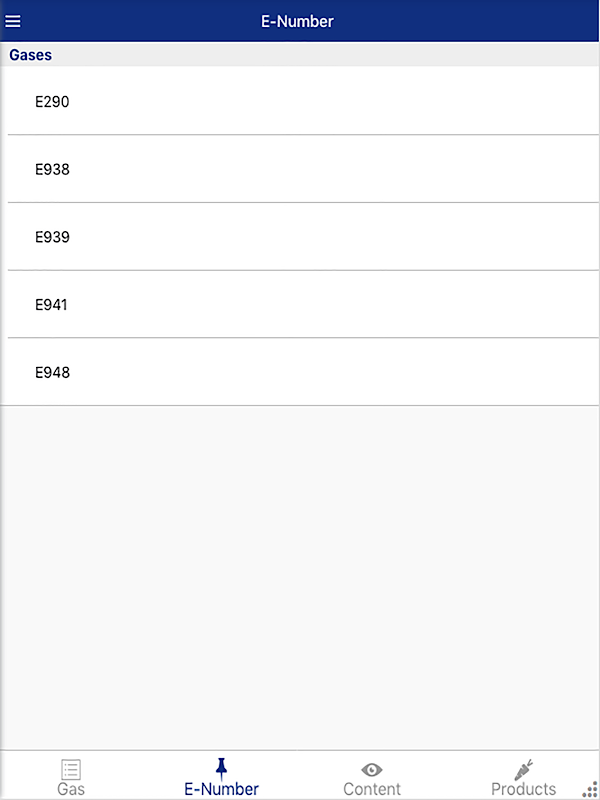Click the Gases section header
The image size is (600, 800).
coord(31,55)
